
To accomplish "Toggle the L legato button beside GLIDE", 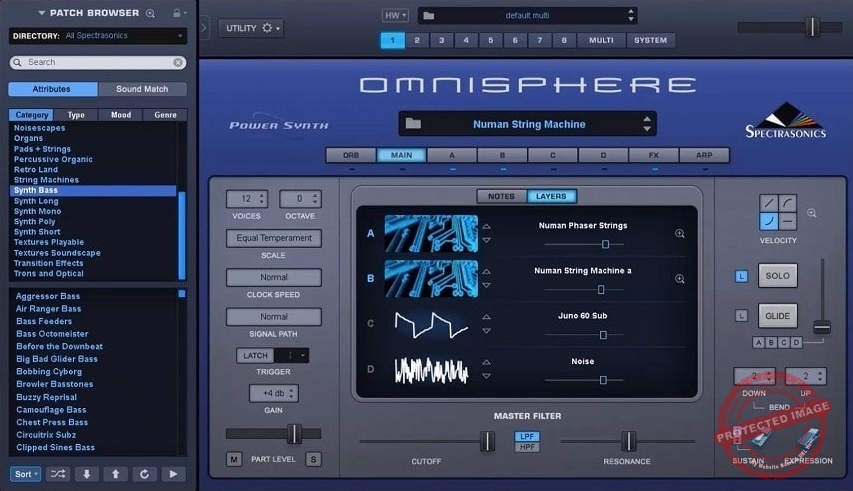I will [741, 315].
